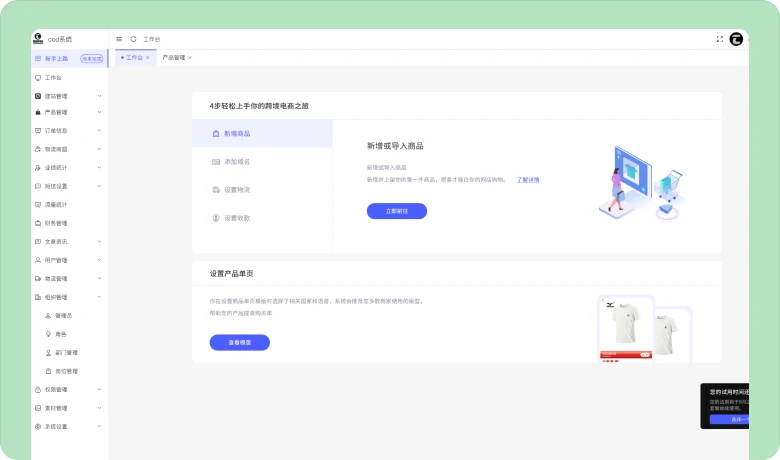Open the user avatar in top-right corner

[x=736, y=39]
